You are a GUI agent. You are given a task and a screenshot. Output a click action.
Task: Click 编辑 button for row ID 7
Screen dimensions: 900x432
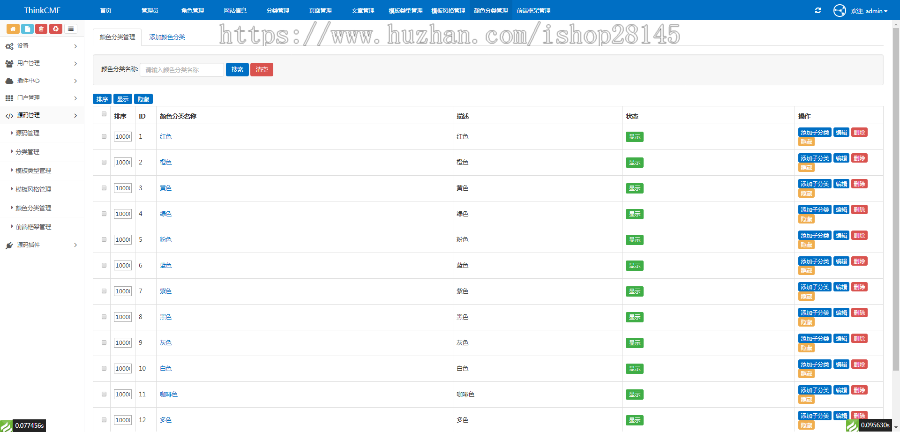coord(841,286)
